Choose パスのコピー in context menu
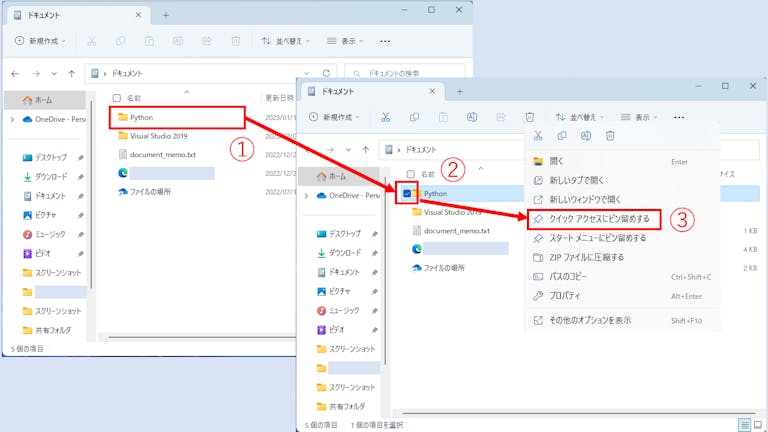Screen dimensions: 768x432 tap(622, 277)
